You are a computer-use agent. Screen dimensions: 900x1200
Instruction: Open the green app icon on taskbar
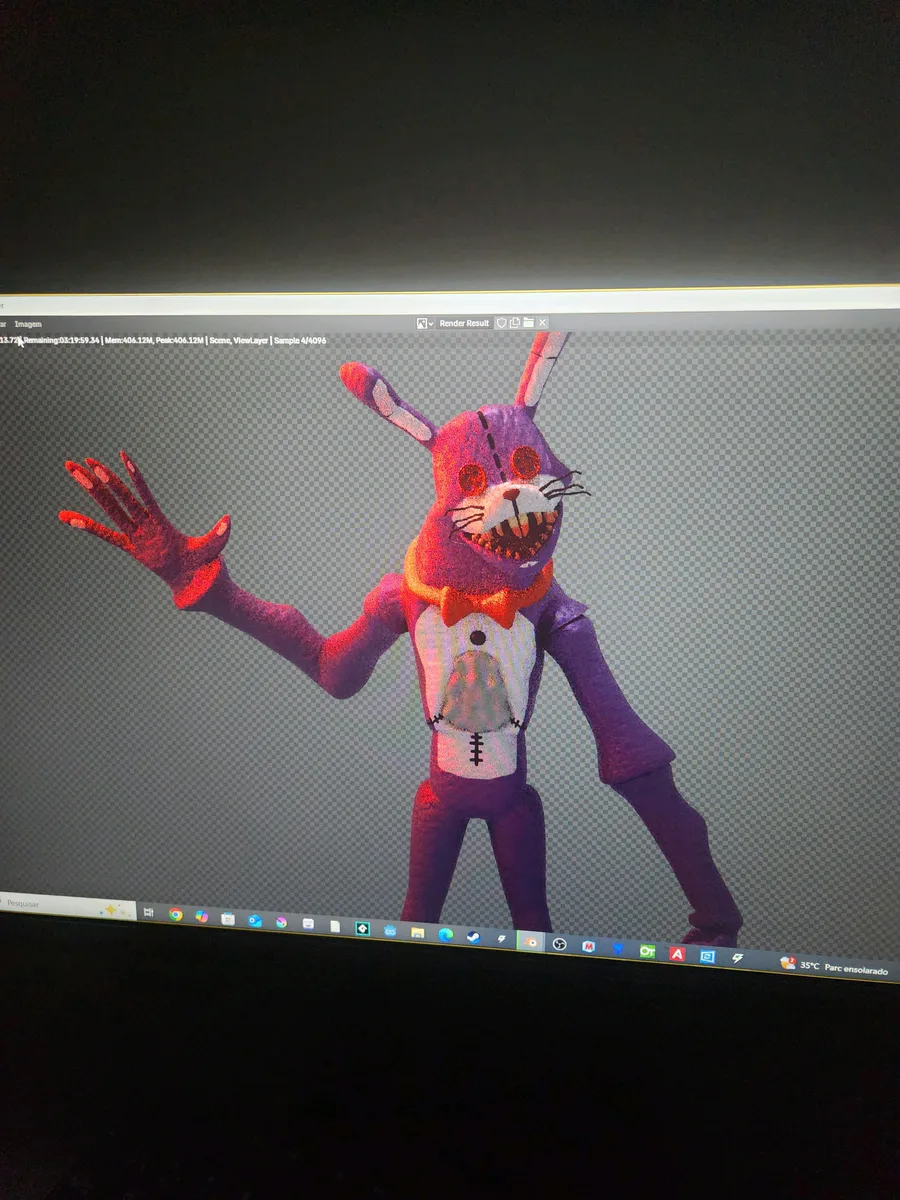pos(647,951)
